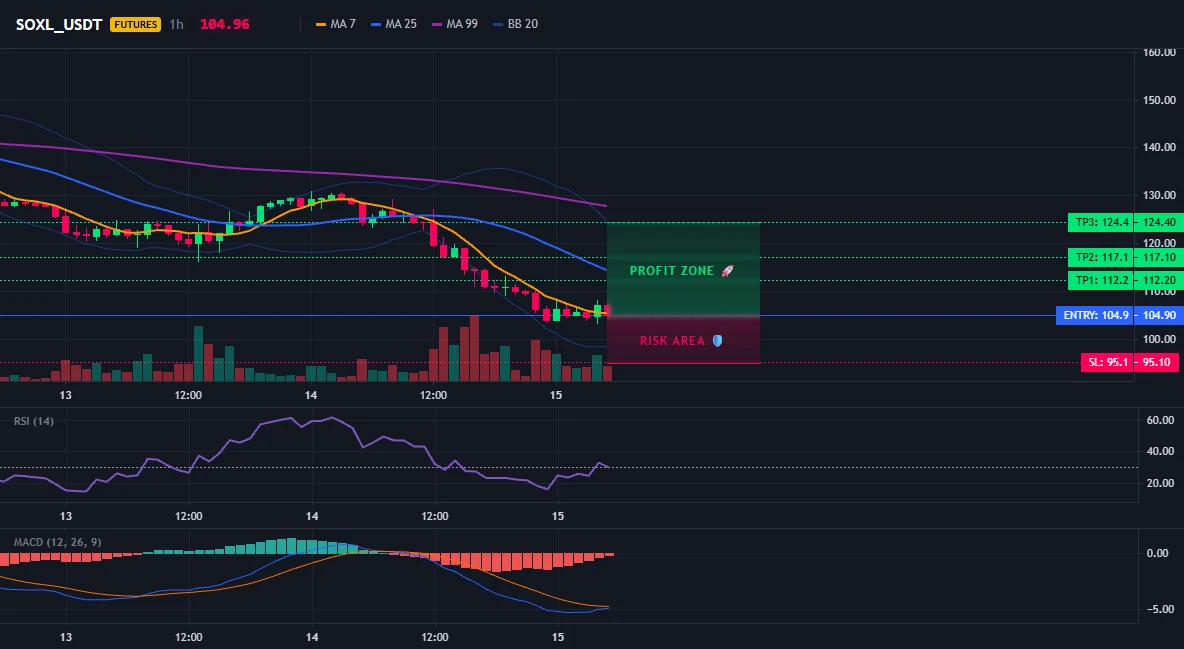Screen dimensions: 1184x649
Task: Click 40.00 on the RSI scale
Action: tap(1161, 451)
